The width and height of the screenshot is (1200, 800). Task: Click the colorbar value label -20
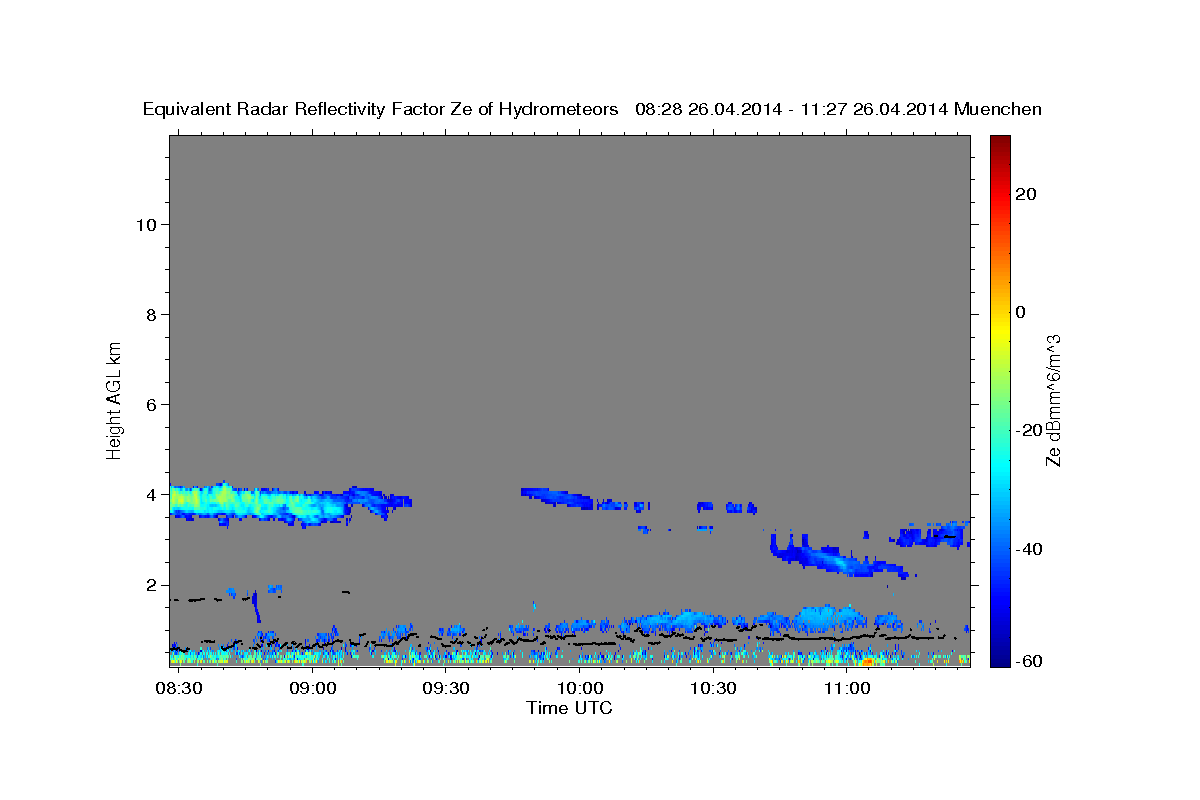click(x=1029, y=430)
